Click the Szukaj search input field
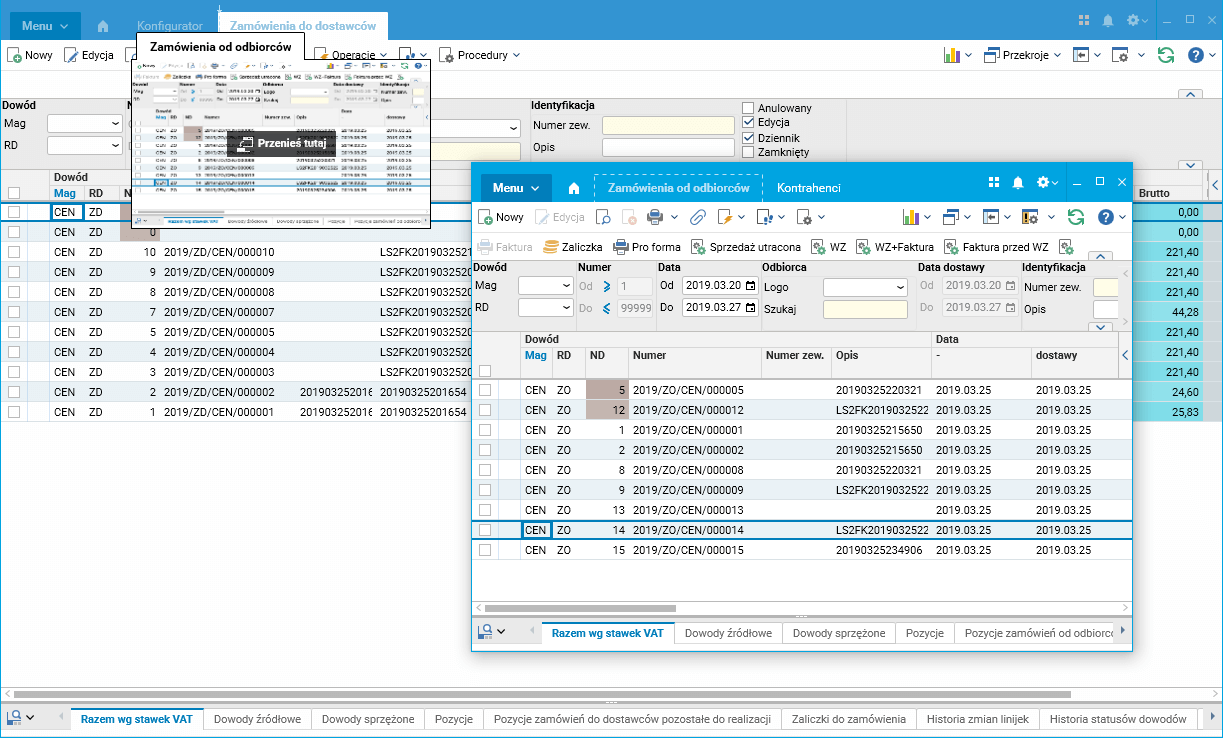Viewport: 1223px width, 738px height. (x=864, y=310)
